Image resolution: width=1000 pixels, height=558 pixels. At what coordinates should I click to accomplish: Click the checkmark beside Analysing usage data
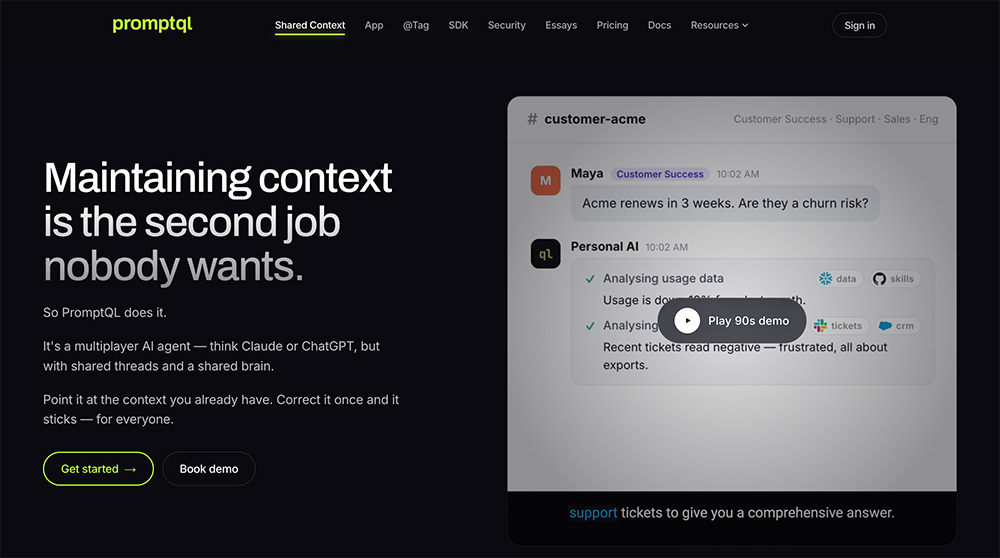pos(590,279)
